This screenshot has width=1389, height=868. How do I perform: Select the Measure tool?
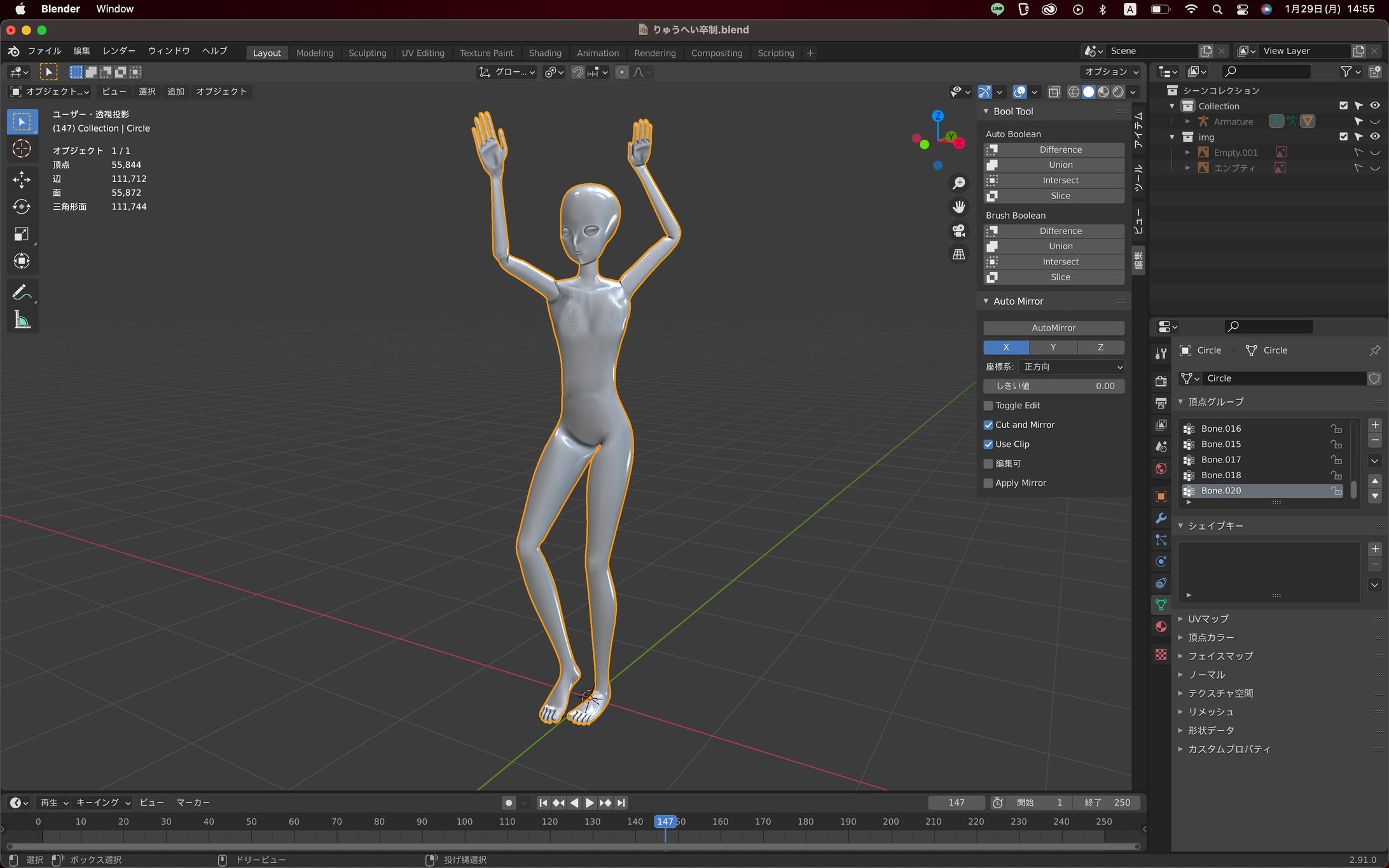coord(22,320)
